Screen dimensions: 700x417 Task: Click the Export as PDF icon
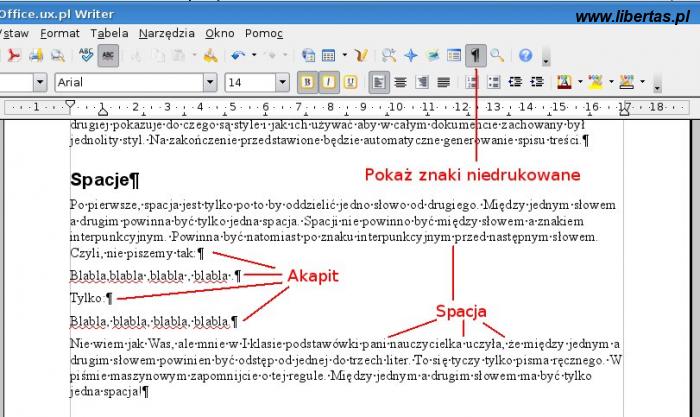pyautogui.click(x=14, y=55)
